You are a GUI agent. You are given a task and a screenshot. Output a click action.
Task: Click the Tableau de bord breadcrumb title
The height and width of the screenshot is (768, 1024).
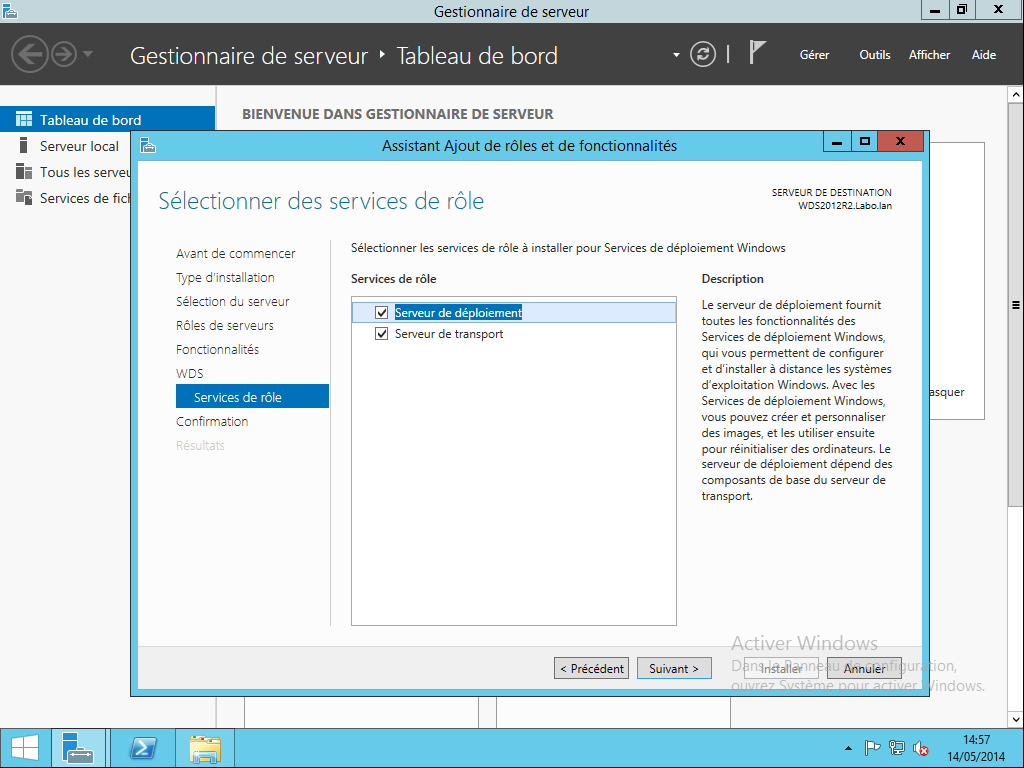pos(477,56)
